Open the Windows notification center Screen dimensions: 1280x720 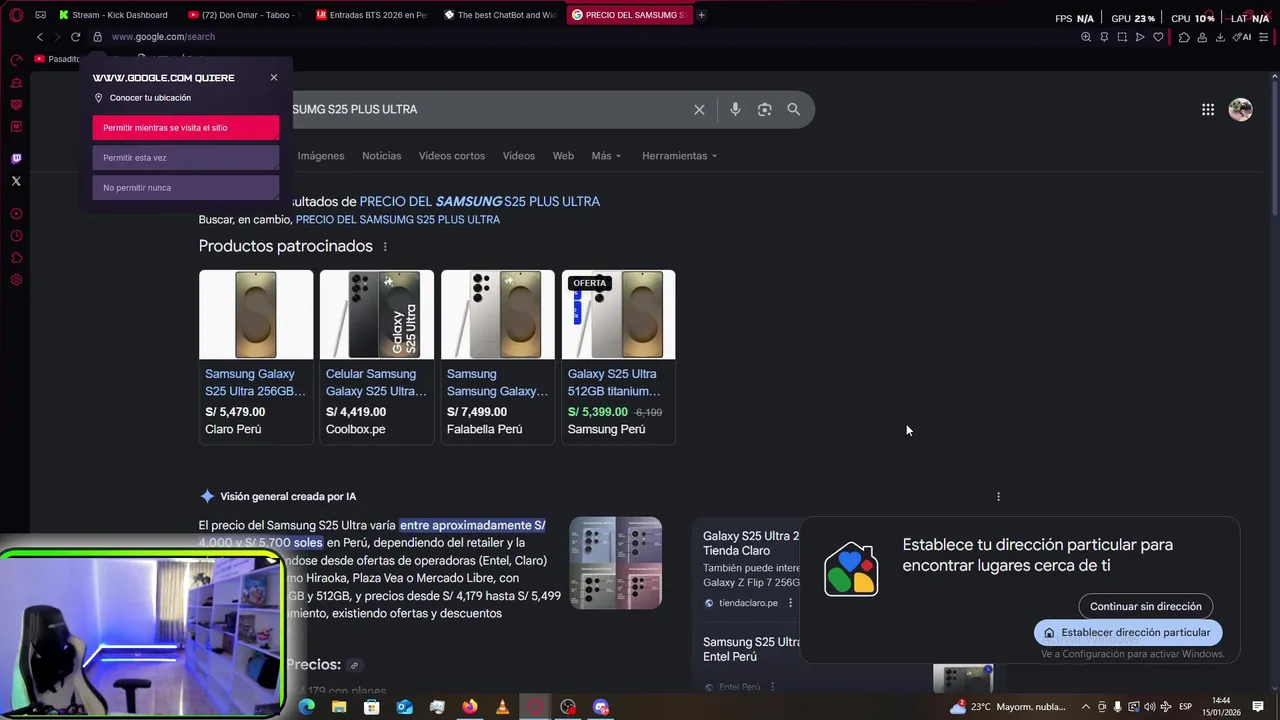[x=1258, y=707]
